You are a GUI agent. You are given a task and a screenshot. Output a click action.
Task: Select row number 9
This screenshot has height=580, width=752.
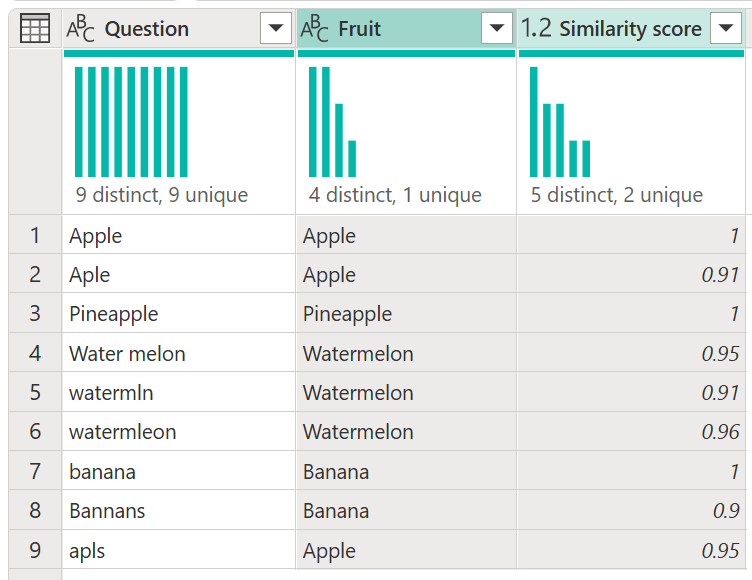35,550
